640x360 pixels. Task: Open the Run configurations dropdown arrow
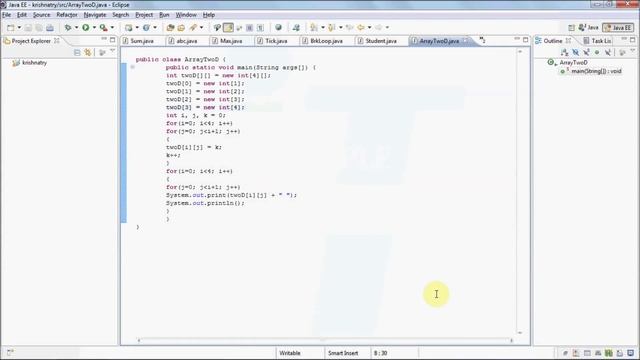(94, 28)
